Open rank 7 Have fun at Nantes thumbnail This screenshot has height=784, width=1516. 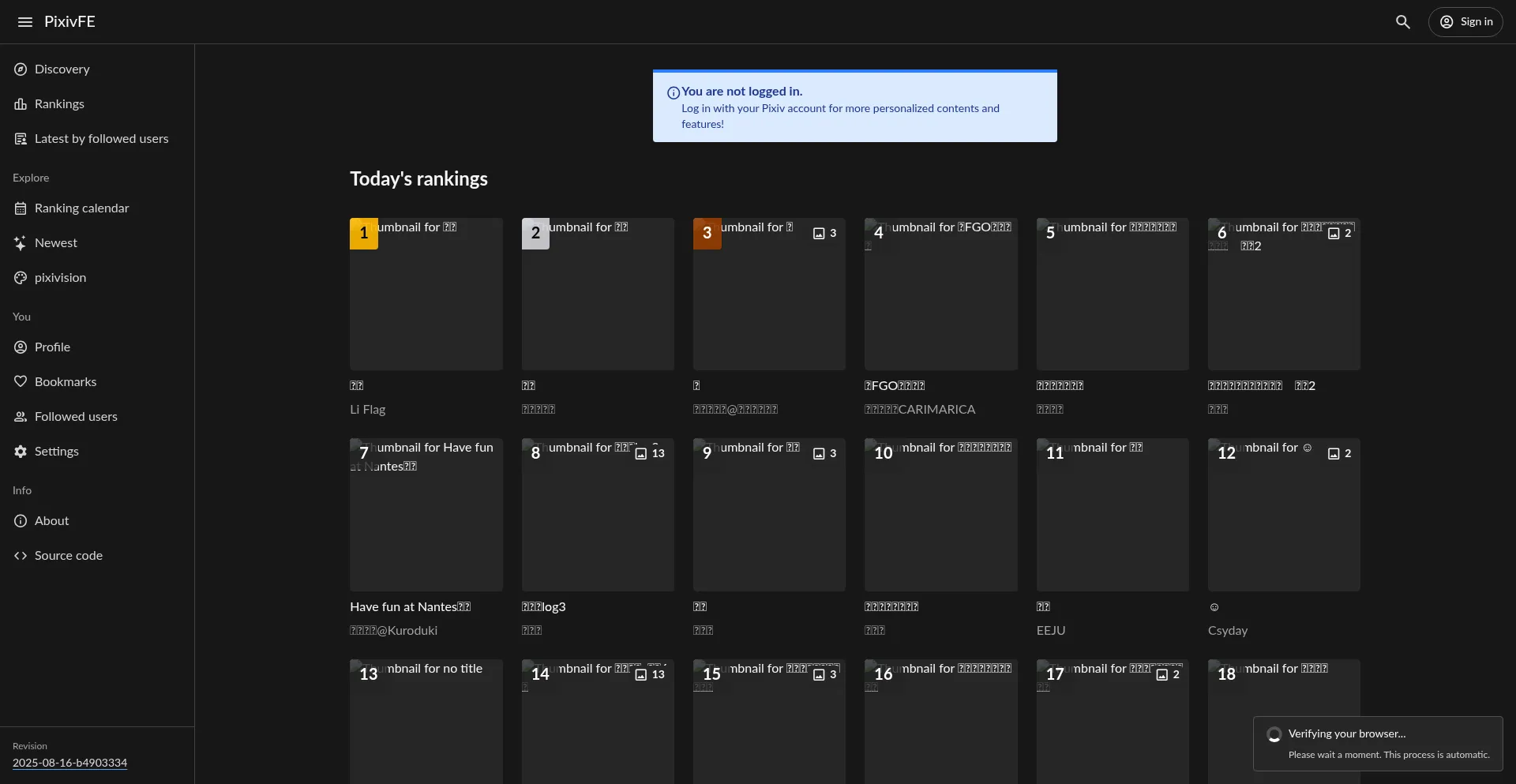426,515
